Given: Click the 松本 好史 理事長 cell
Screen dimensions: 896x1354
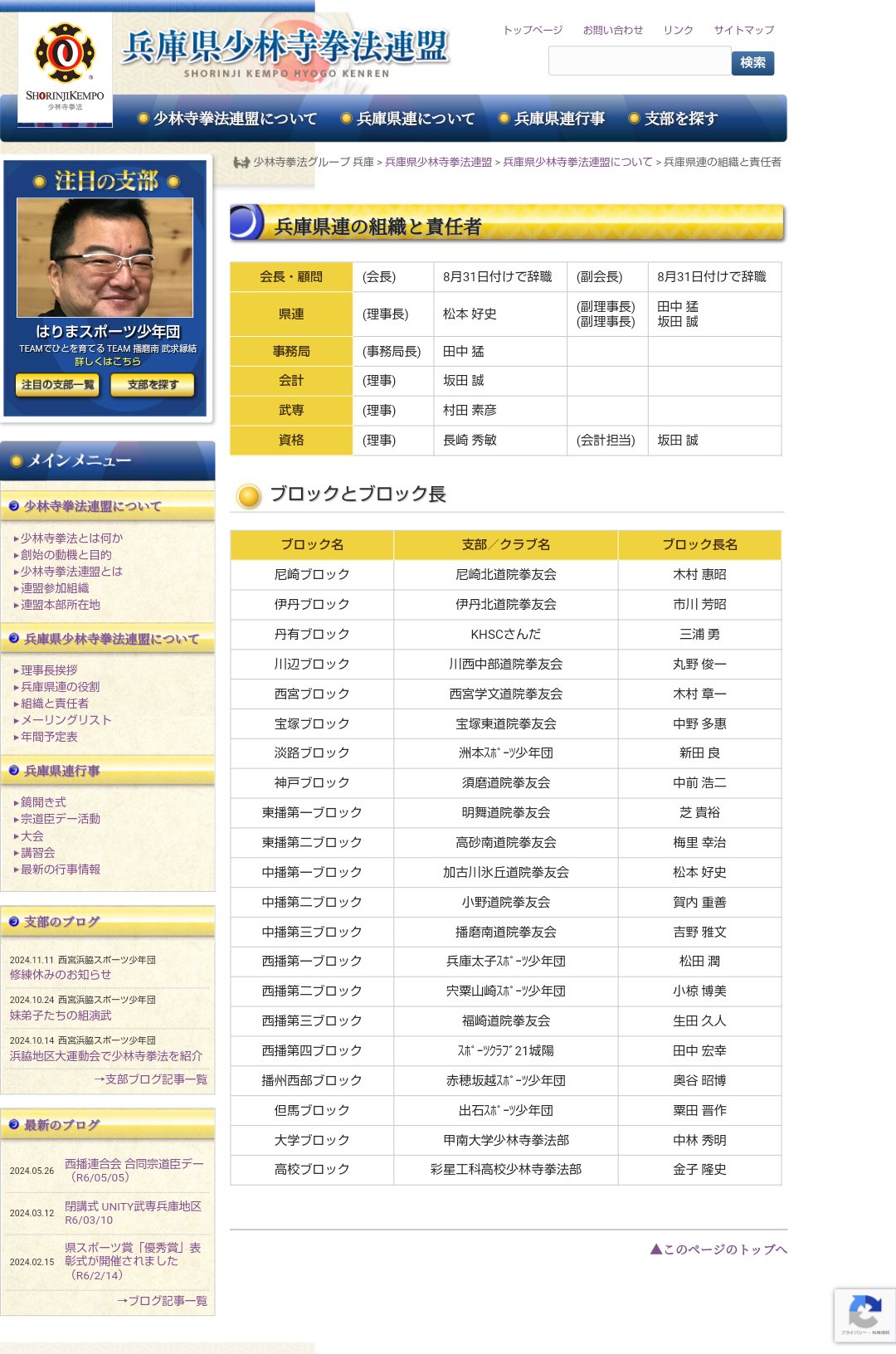Looking at the screenshot, I should (500, 314).
